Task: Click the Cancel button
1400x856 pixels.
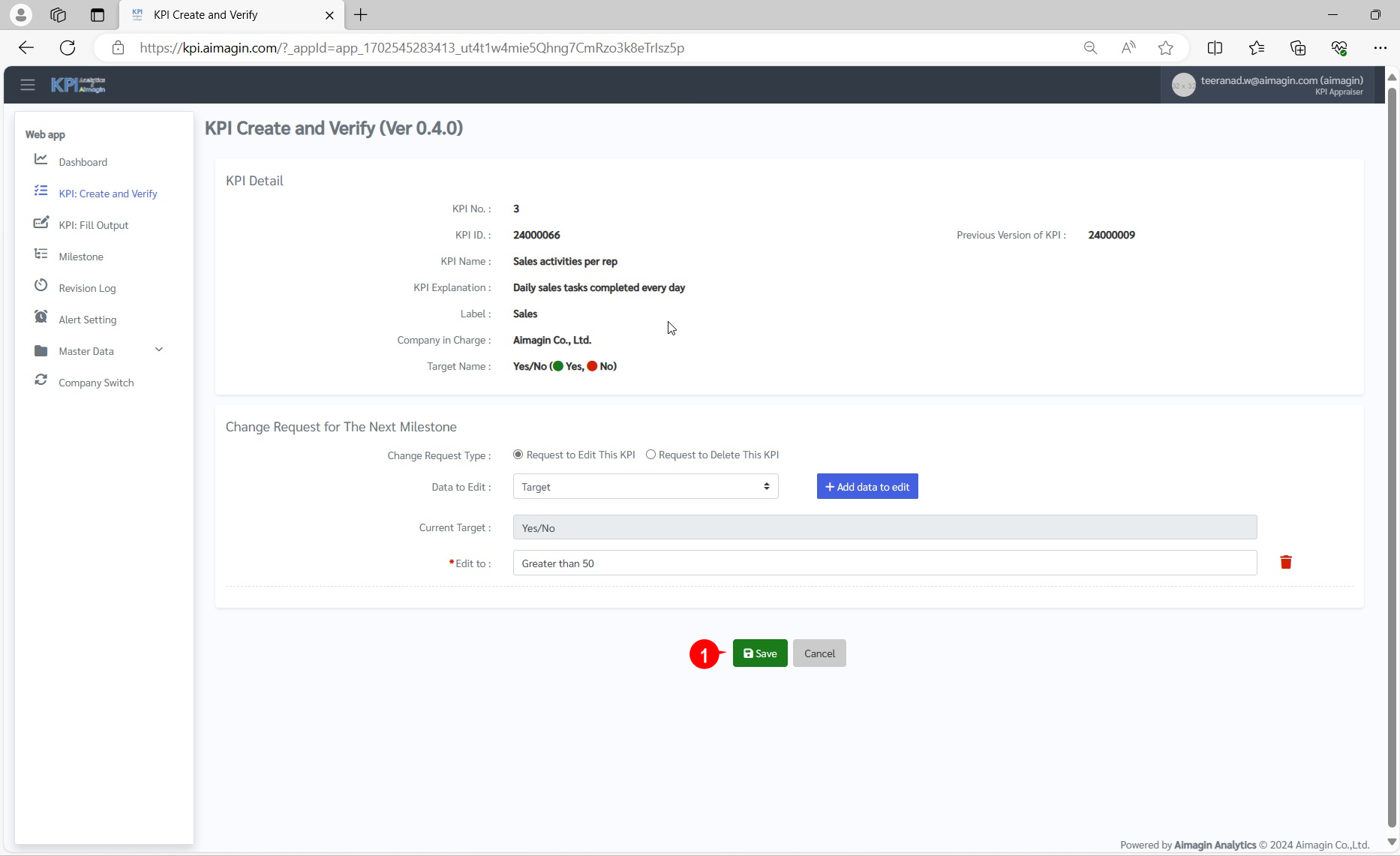Action: pyautogui.click(x=819, y=653)
